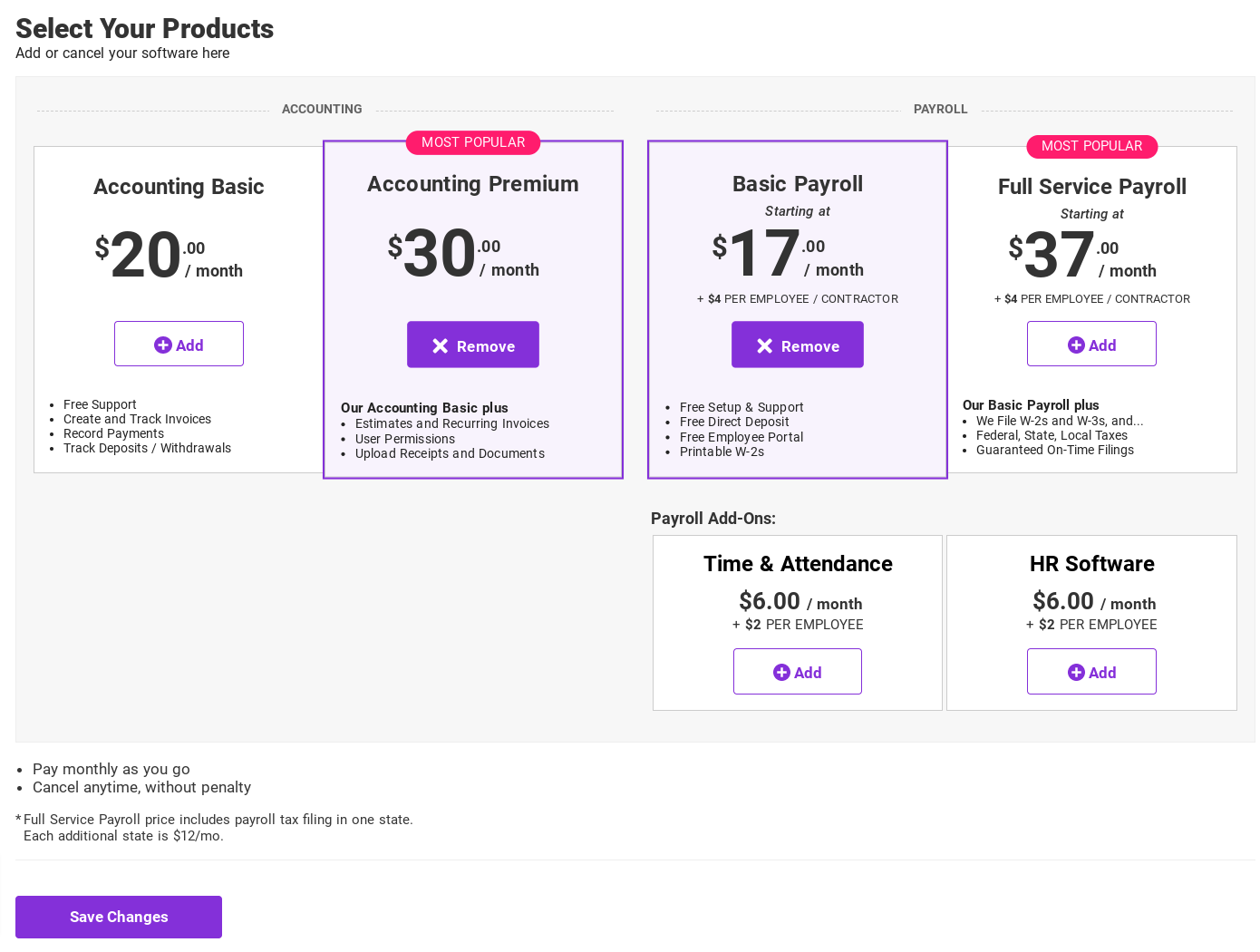Remove the Accounting Premium plan
The height and width of the screenshot is (952, 1260).
473,345
